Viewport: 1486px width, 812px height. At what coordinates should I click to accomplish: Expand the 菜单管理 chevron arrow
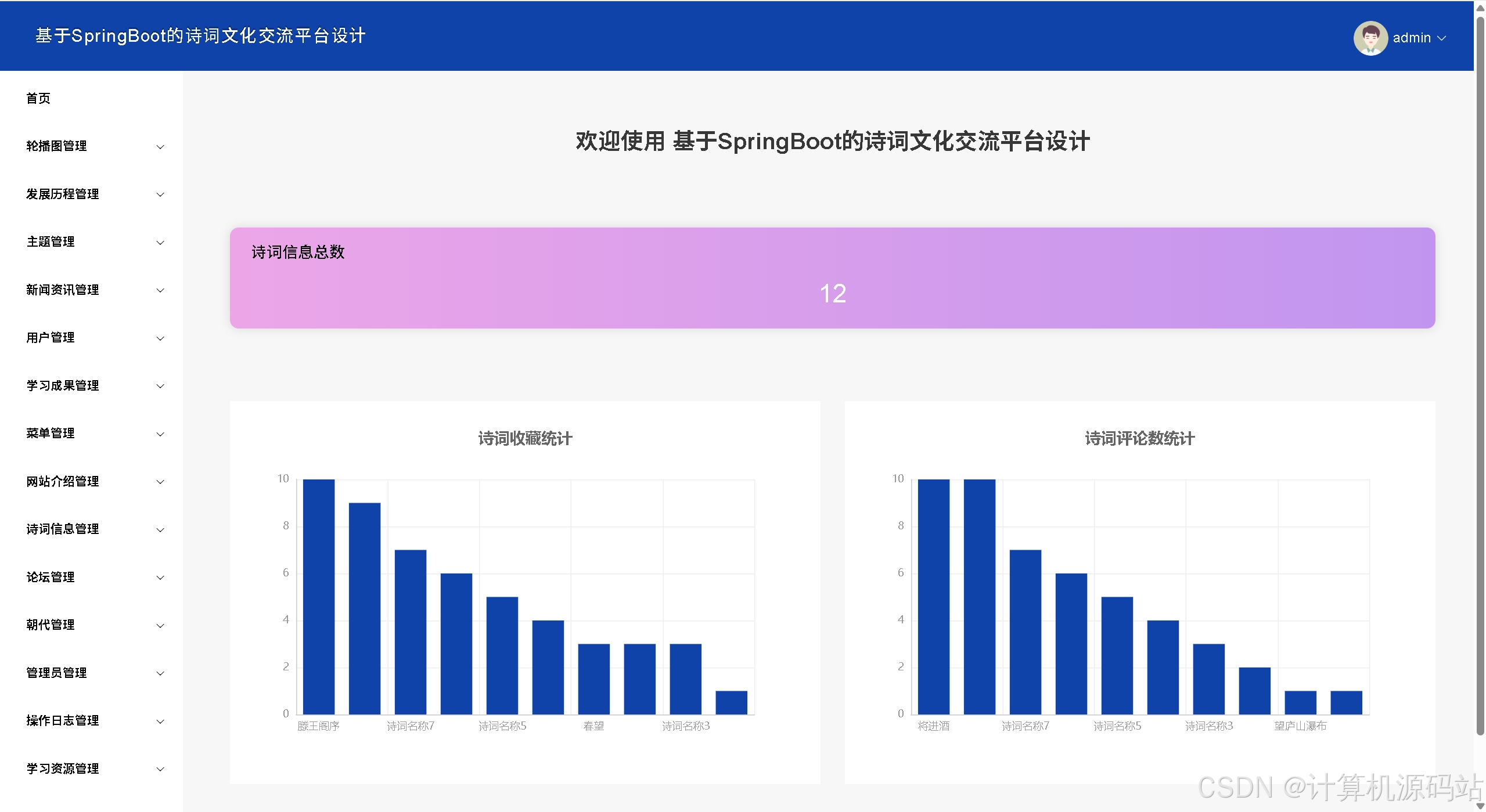click(160, 434)
